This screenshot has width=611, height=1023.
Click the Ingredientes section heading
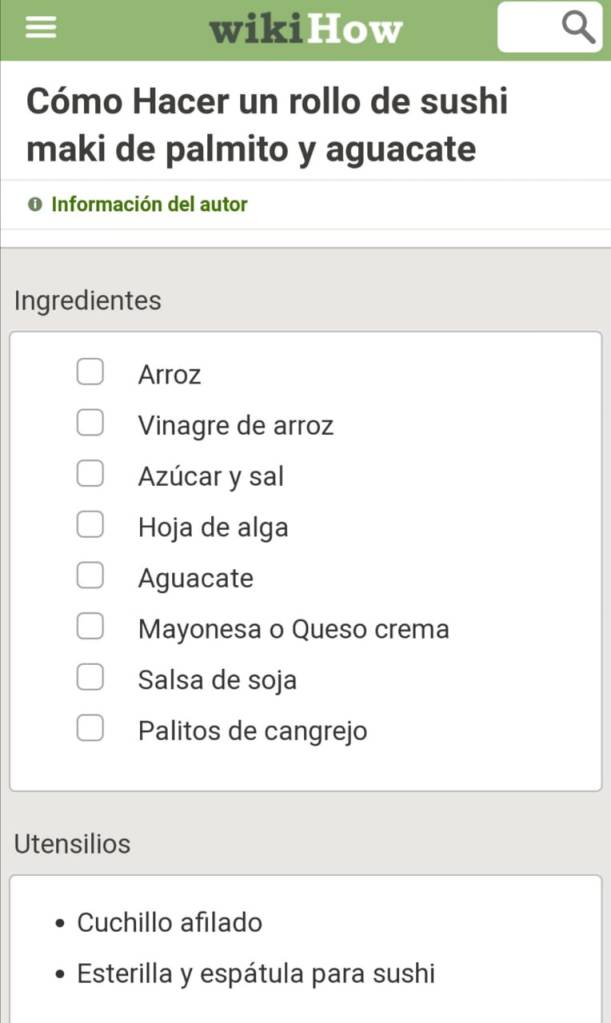[87, 301]
